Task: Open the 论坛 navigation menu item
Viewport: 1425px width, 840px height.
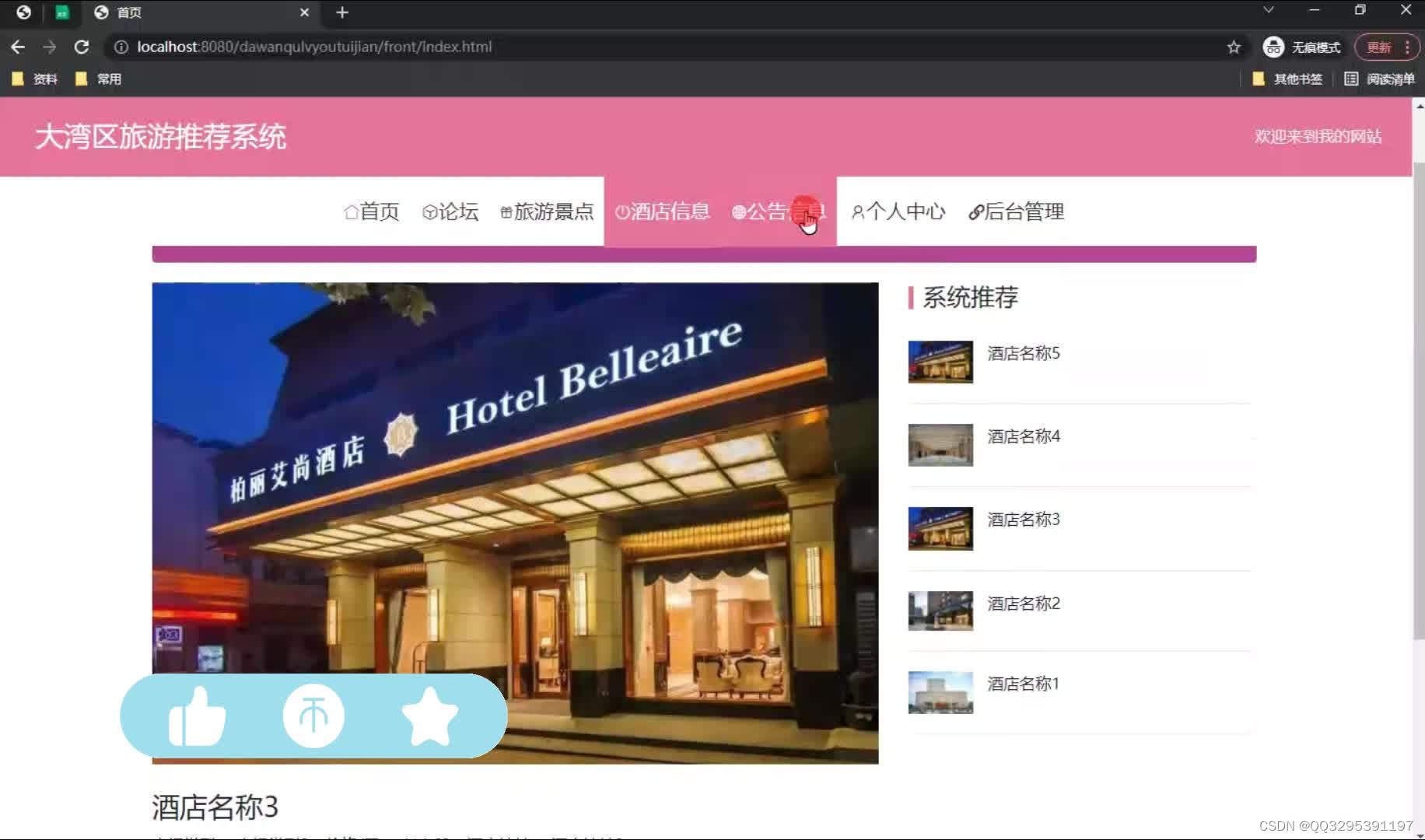Action: click(x=450, y=212)
